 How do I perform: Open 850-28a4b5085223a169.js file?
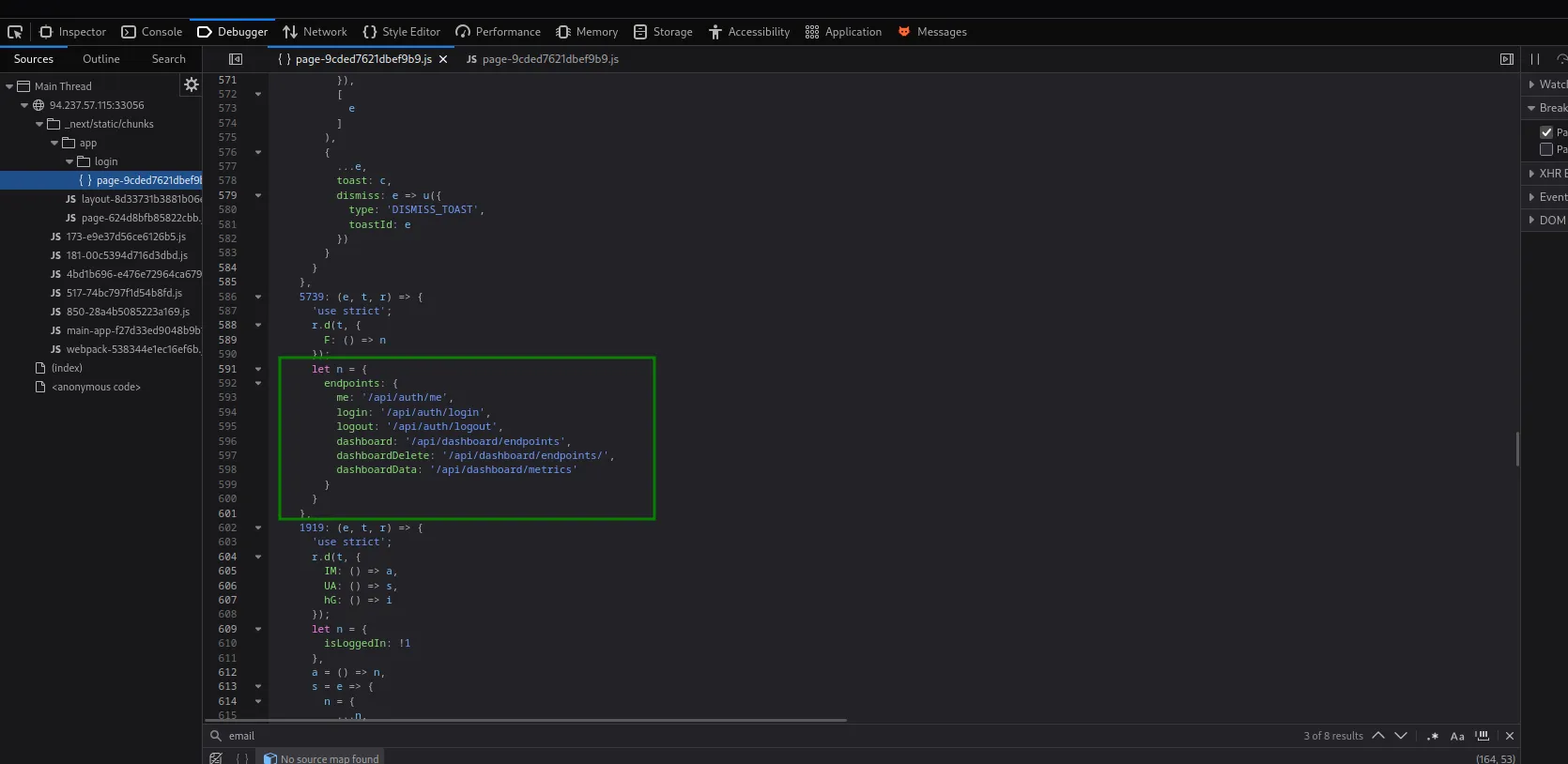tap(120, 312)
